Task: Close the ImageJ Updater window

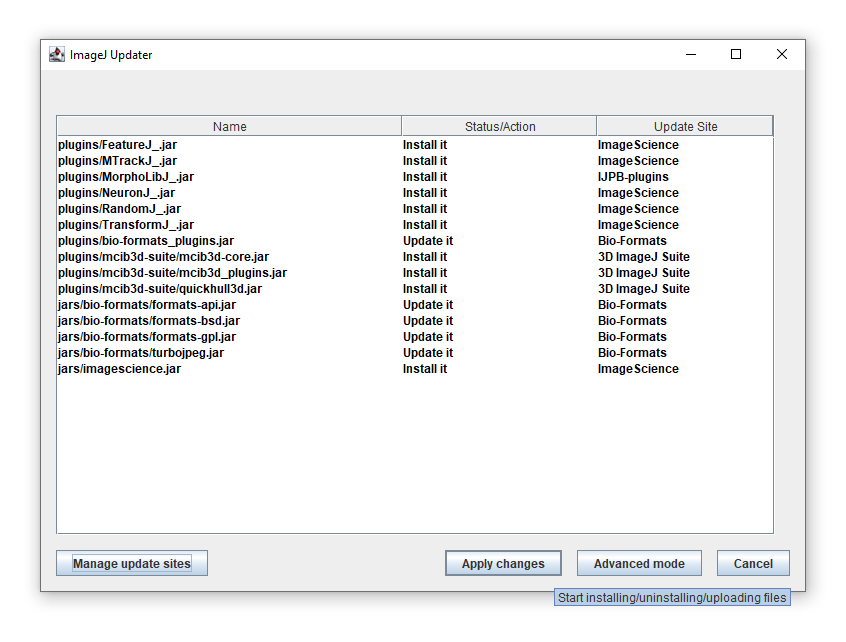Action: pos(782,54)
